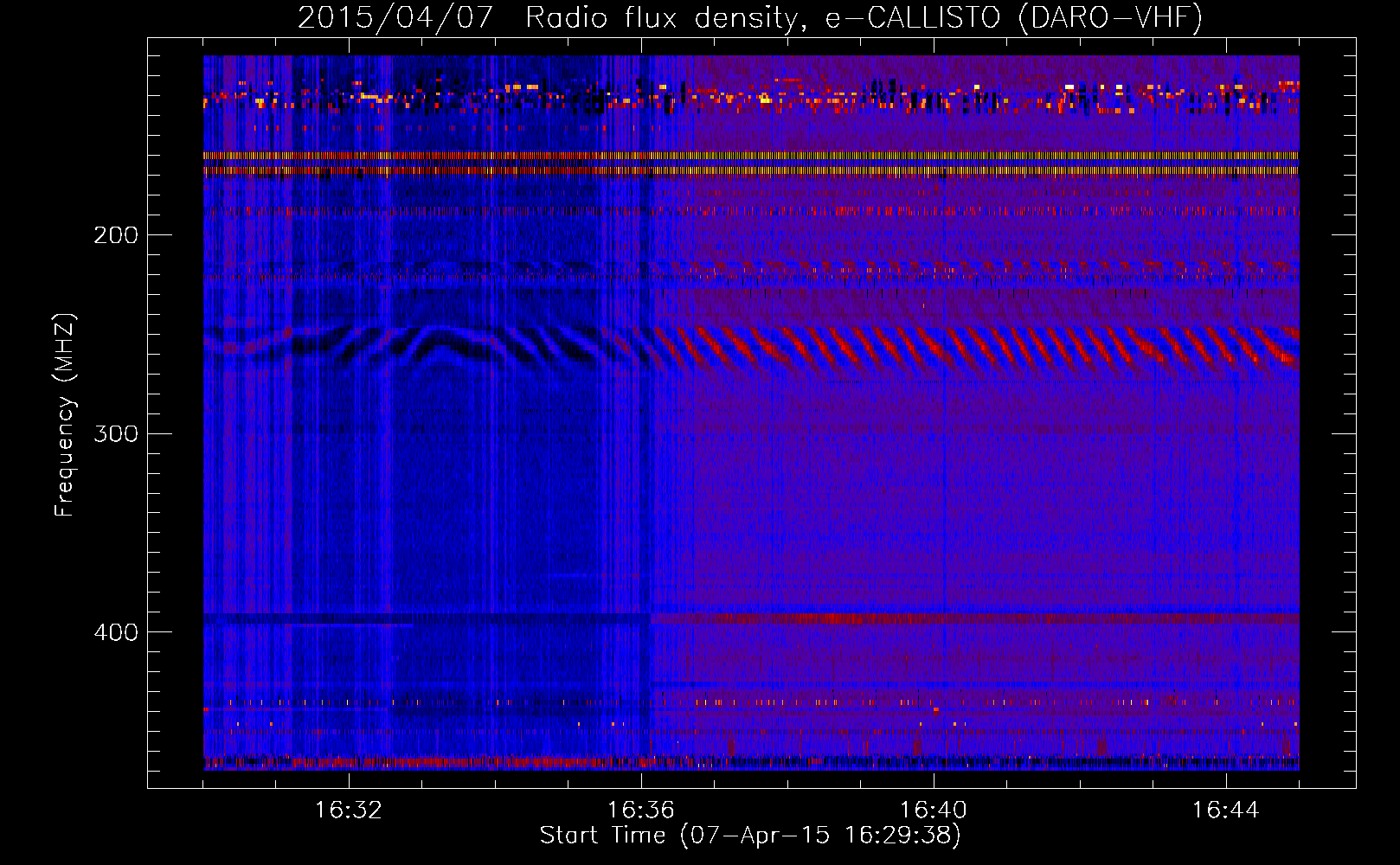This screenshot has height=865, width=1400.
Task: Click the 'Radio flux density' title text
Action: click(660, 18)
